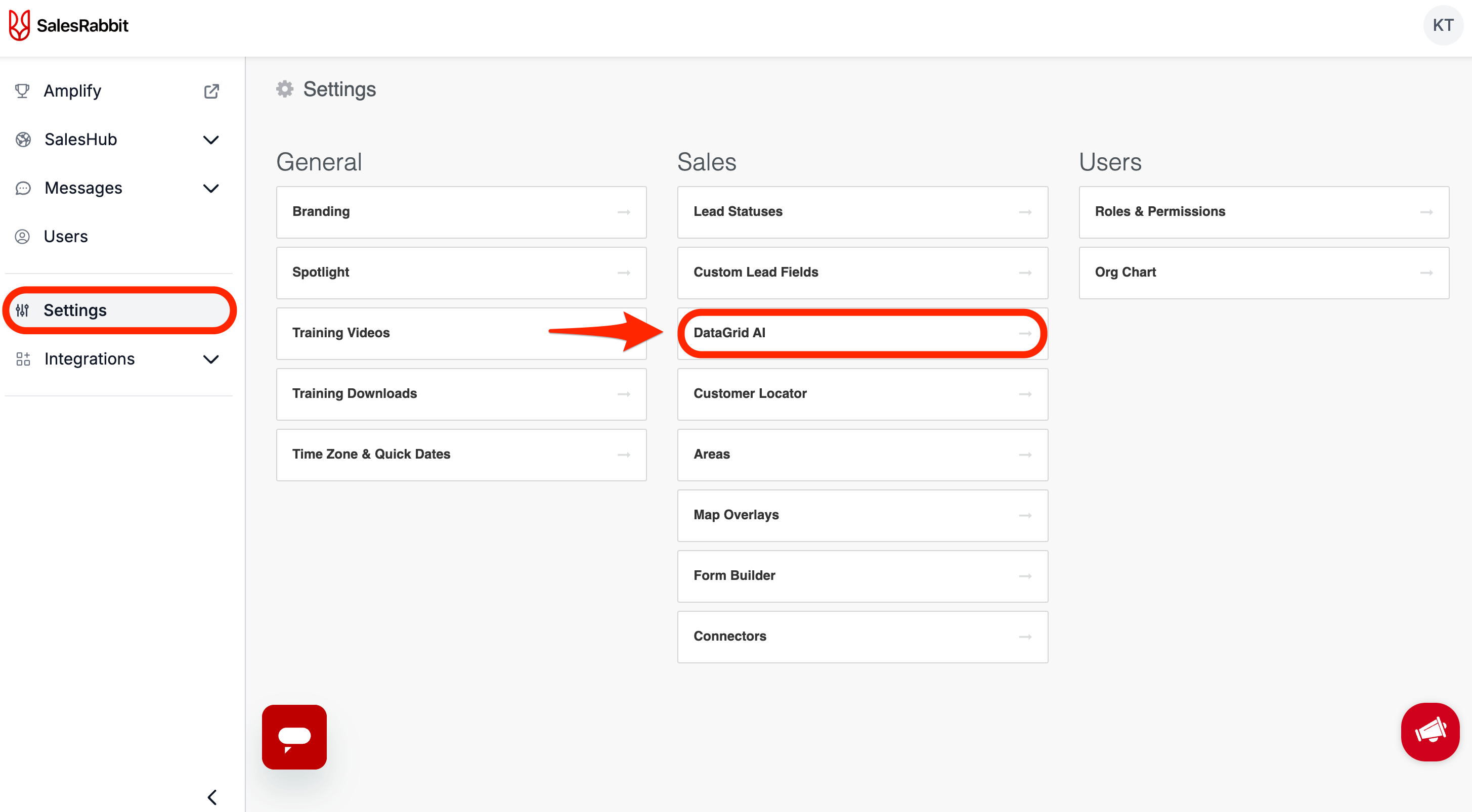Open Roles & Permissions settings
The height and width of the screenshot is (812, 1472).
tap(1264, 212)
